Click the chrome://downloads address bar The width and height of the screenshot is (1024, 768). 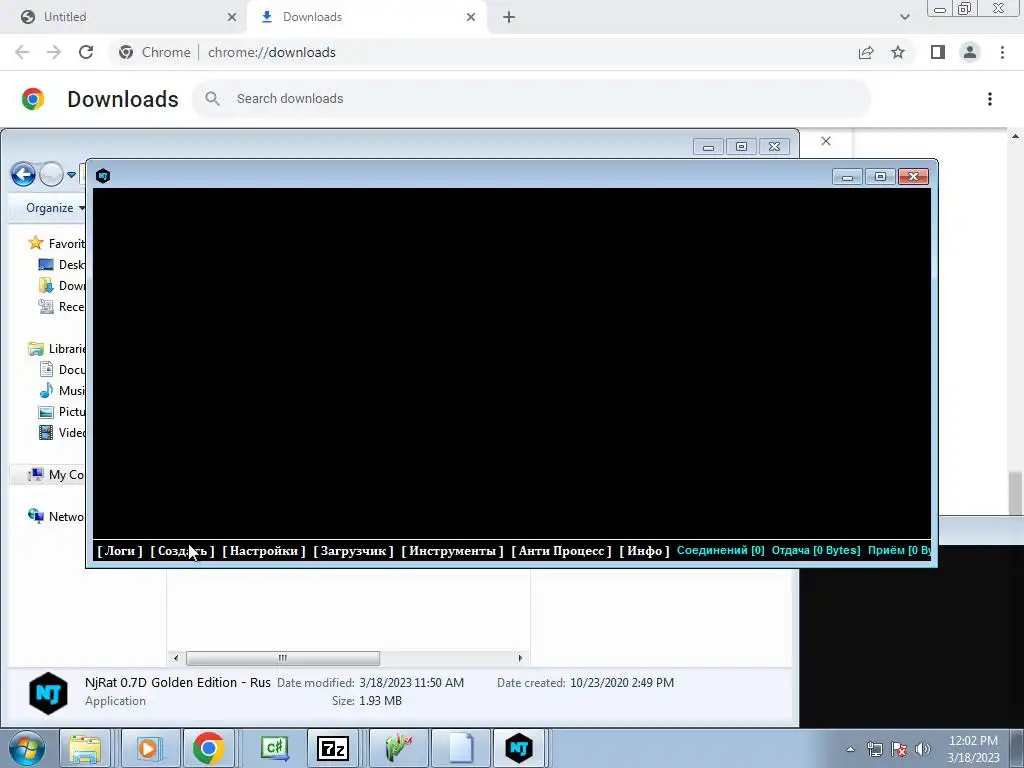(483, 52)
